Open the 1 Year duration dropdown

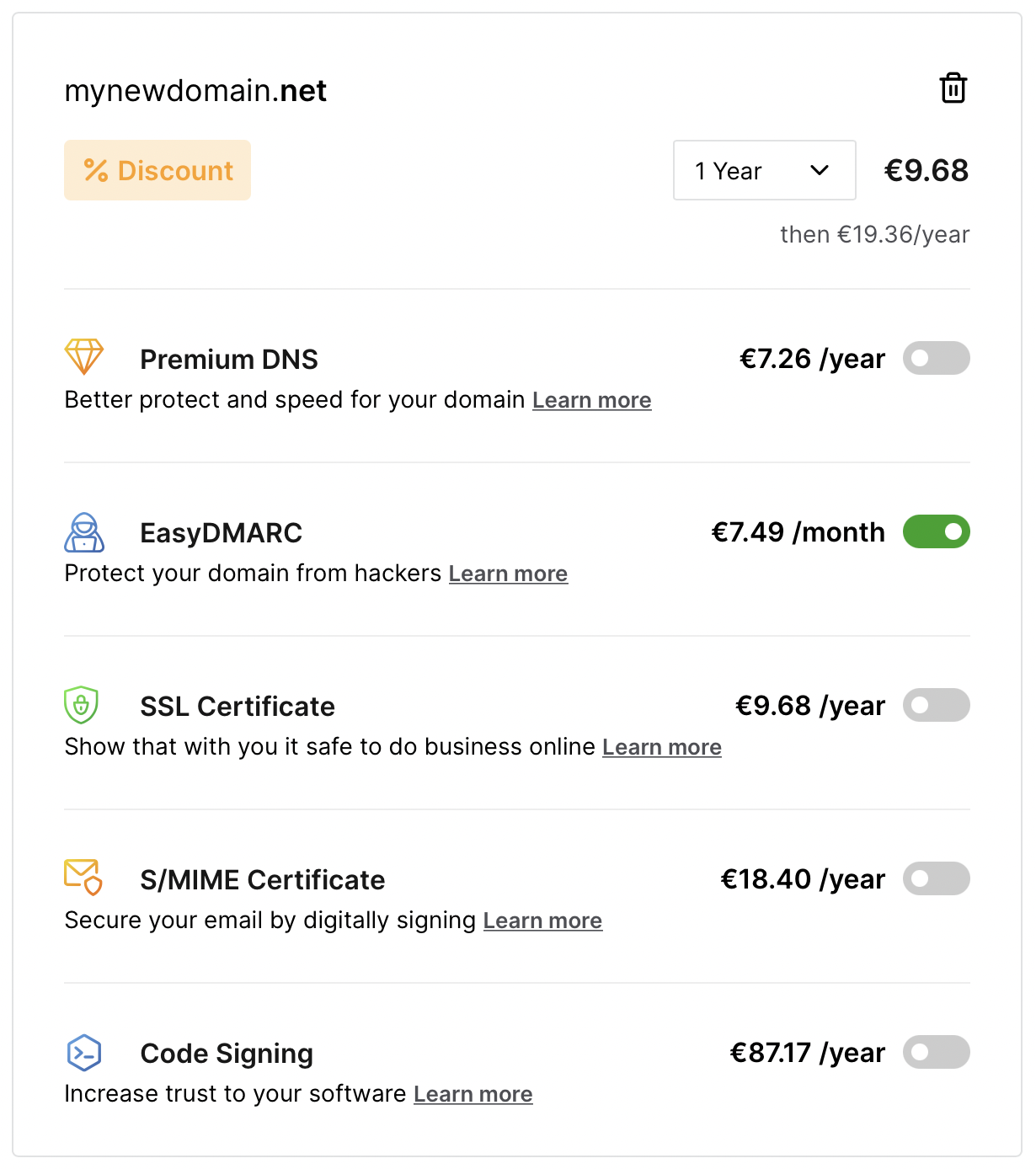coord(764,171)
